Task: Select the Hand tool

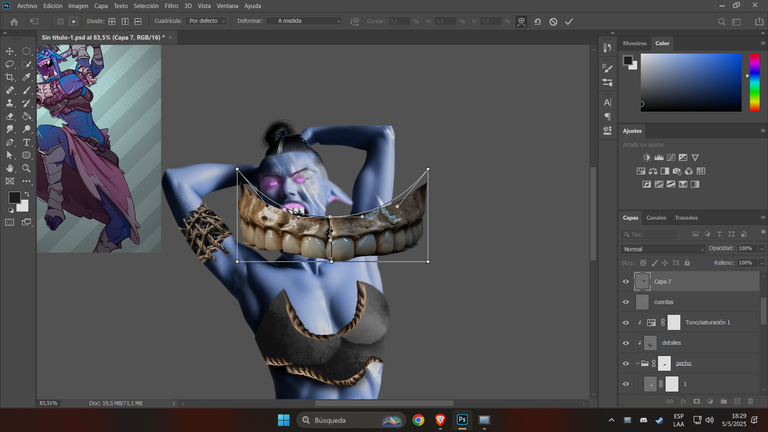Action: pyautogui.click(x=9, y=168)
